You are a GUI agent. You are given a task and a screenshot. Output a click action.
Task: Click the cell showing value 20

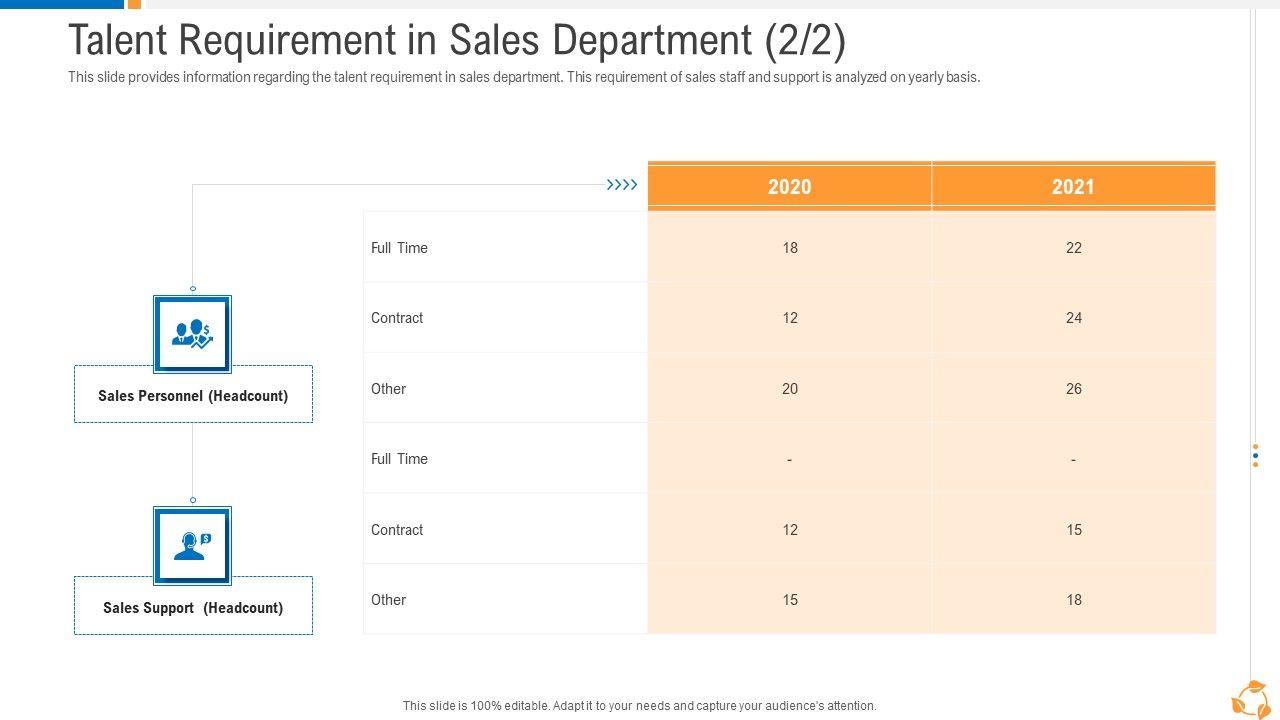[x=789, y=389]
